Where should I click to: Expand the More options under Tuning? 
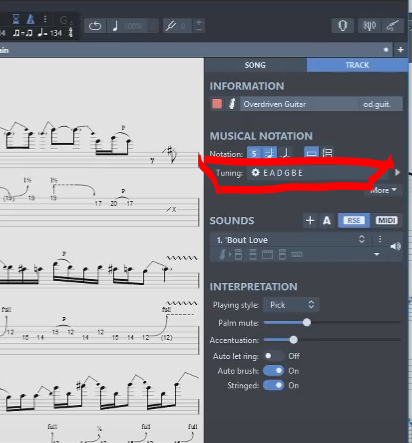point(383,190)
